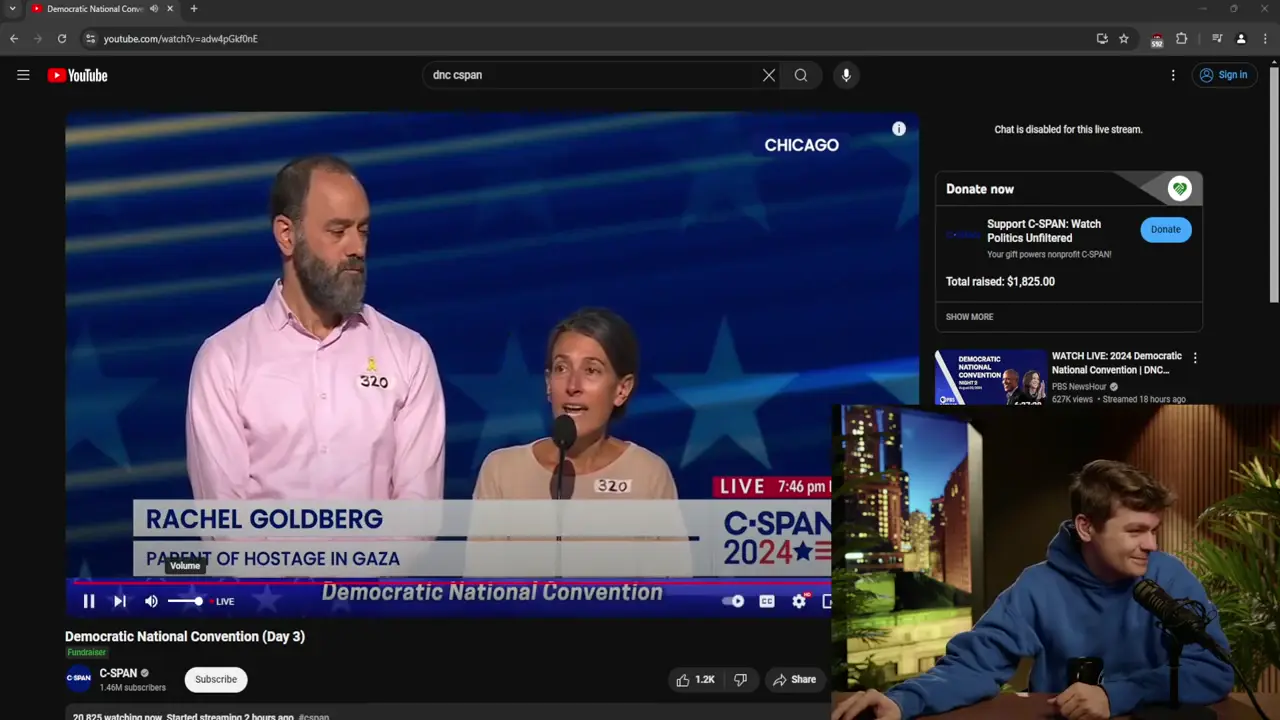Open the browser extensions puzzle icon
Image resolution: width=1280 pixels, height=720 pixels.
coord(1181,38)
